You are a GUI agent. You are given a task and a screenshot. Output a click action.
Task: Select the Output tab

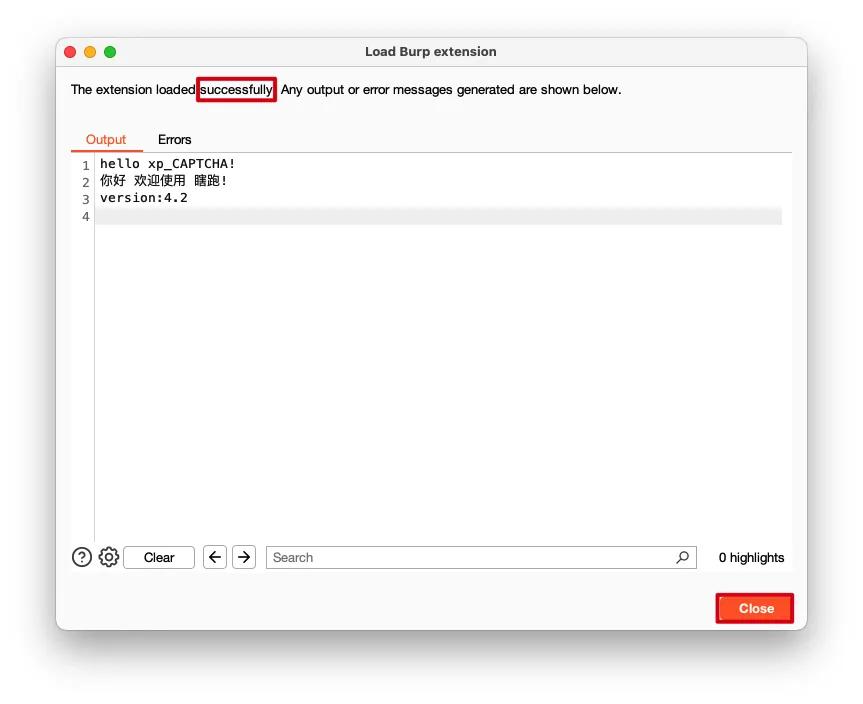(106, 140)
